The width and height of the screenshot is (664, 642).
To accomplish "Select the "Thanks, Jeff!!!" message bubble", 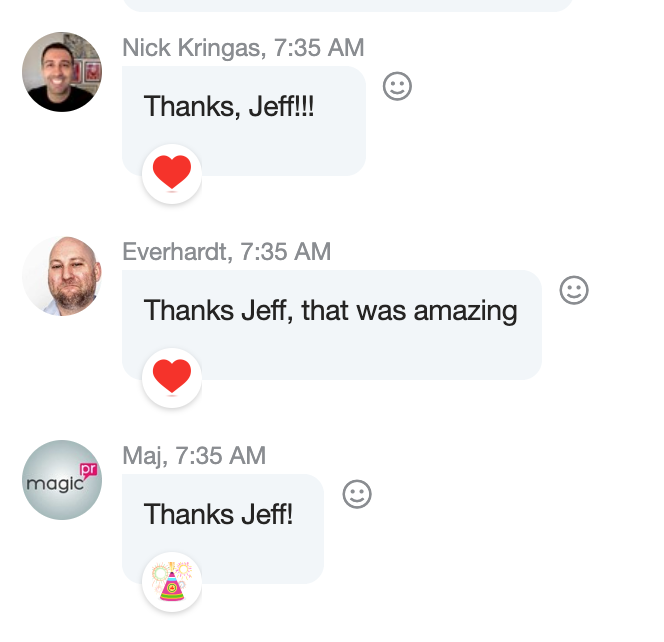I will click(x=244, y=121).
